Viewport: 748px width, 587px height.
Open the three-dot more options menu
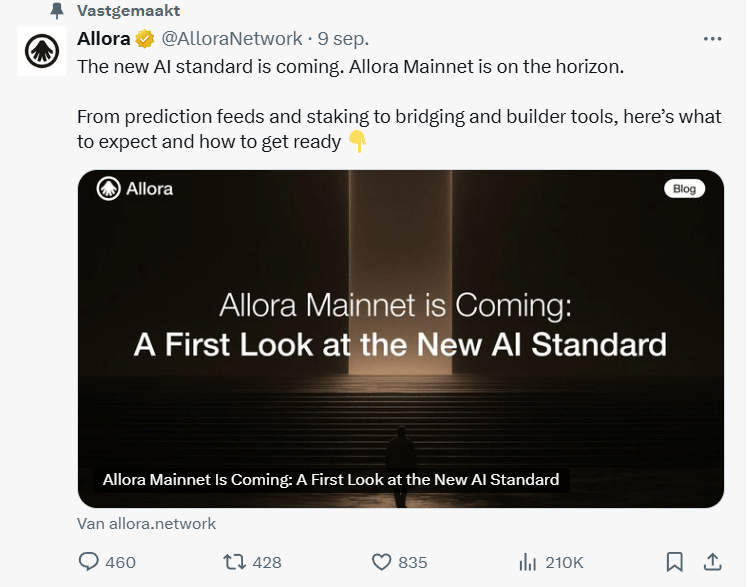712,39
